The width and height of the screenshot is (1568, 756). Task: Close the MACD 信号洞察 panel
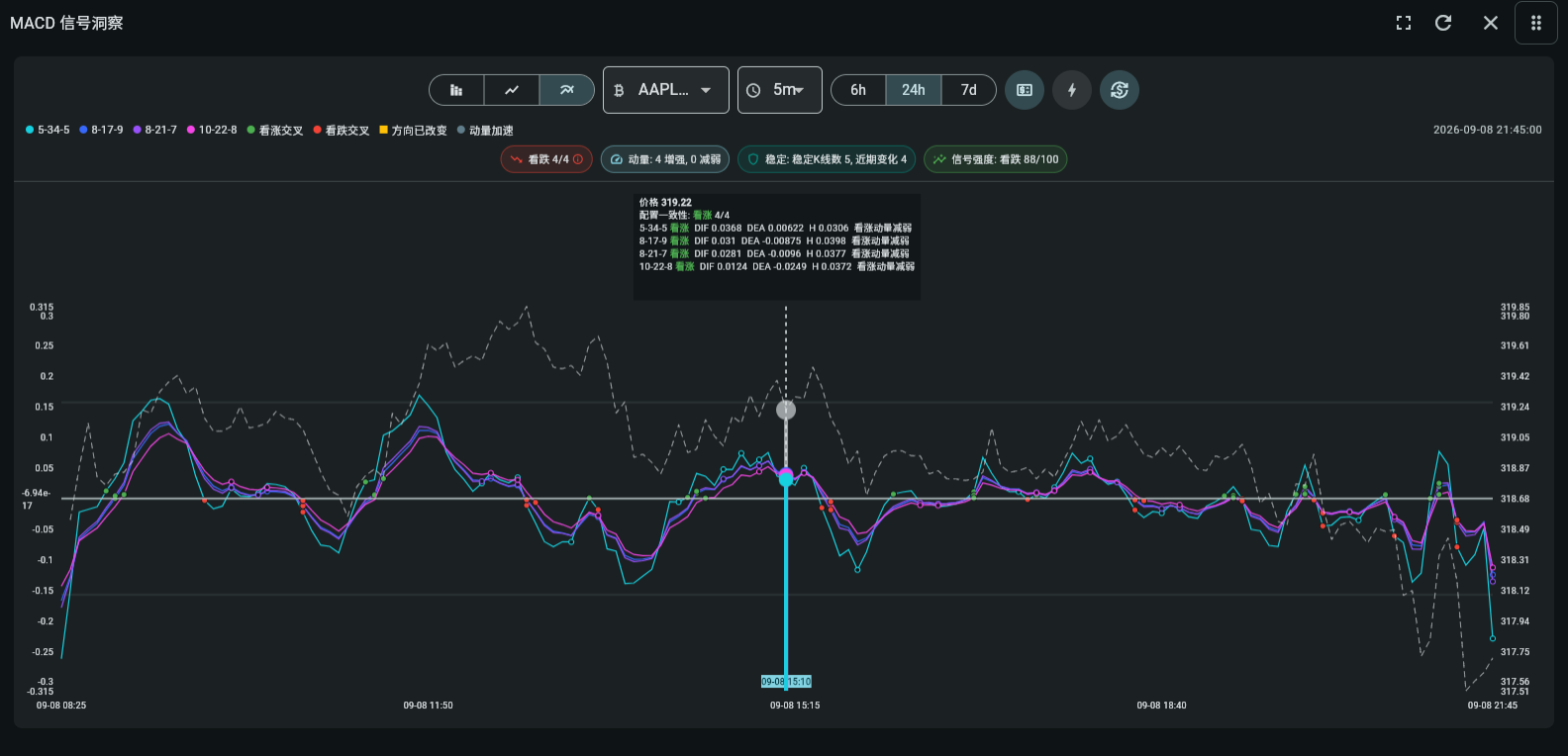click(1491, 23)
